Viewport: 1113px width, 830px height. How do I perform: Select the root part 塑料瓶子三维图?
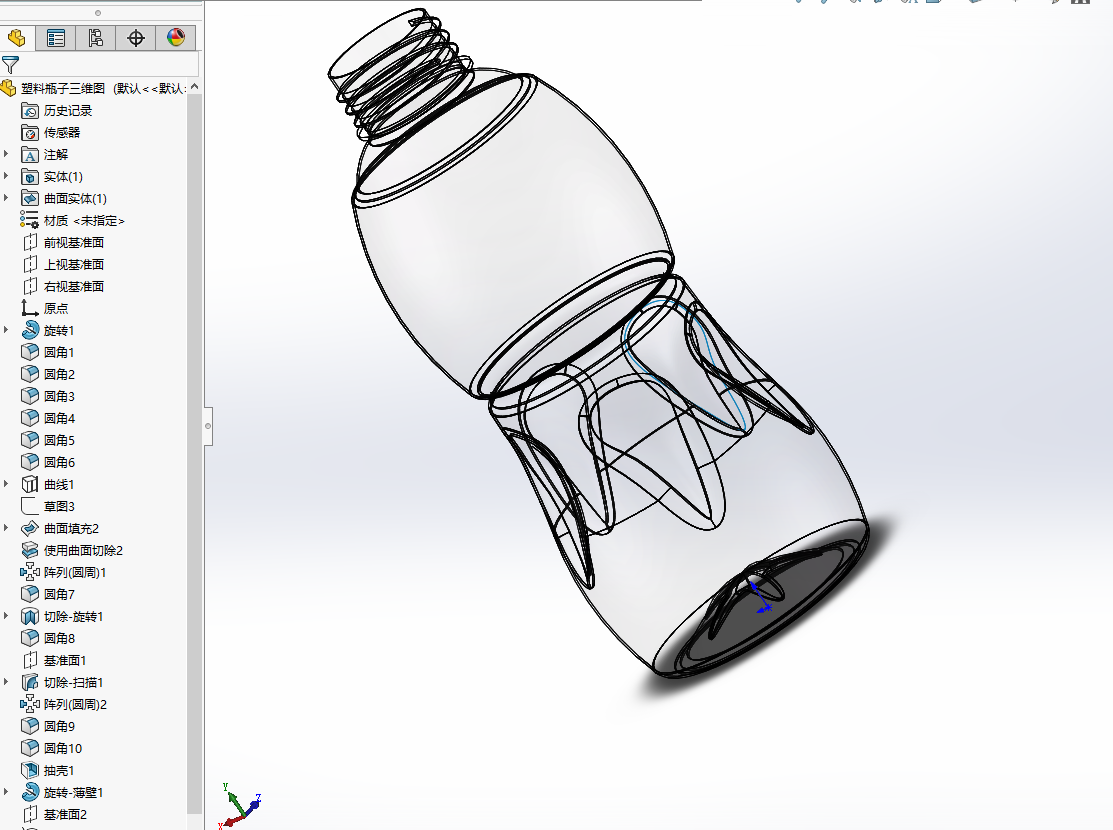click(62, 88)
